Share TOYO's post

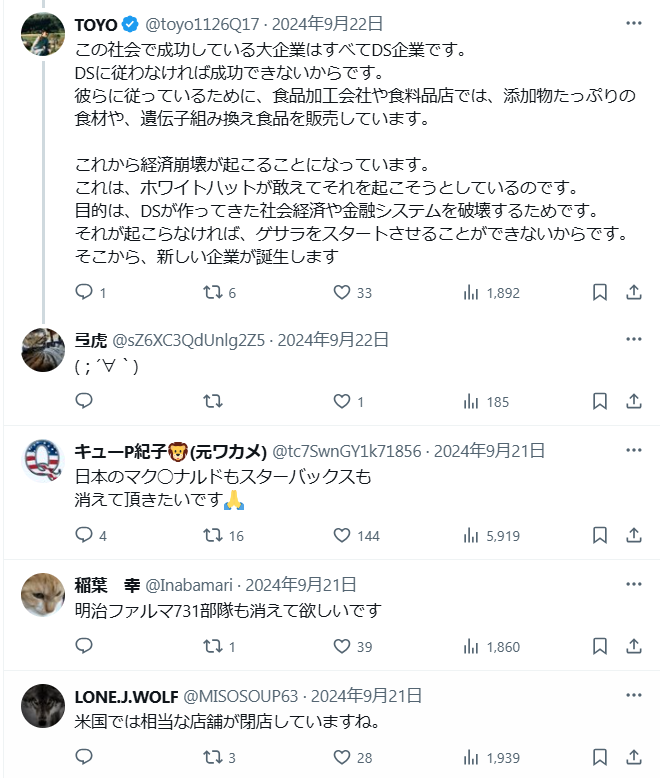coord(633,292)
